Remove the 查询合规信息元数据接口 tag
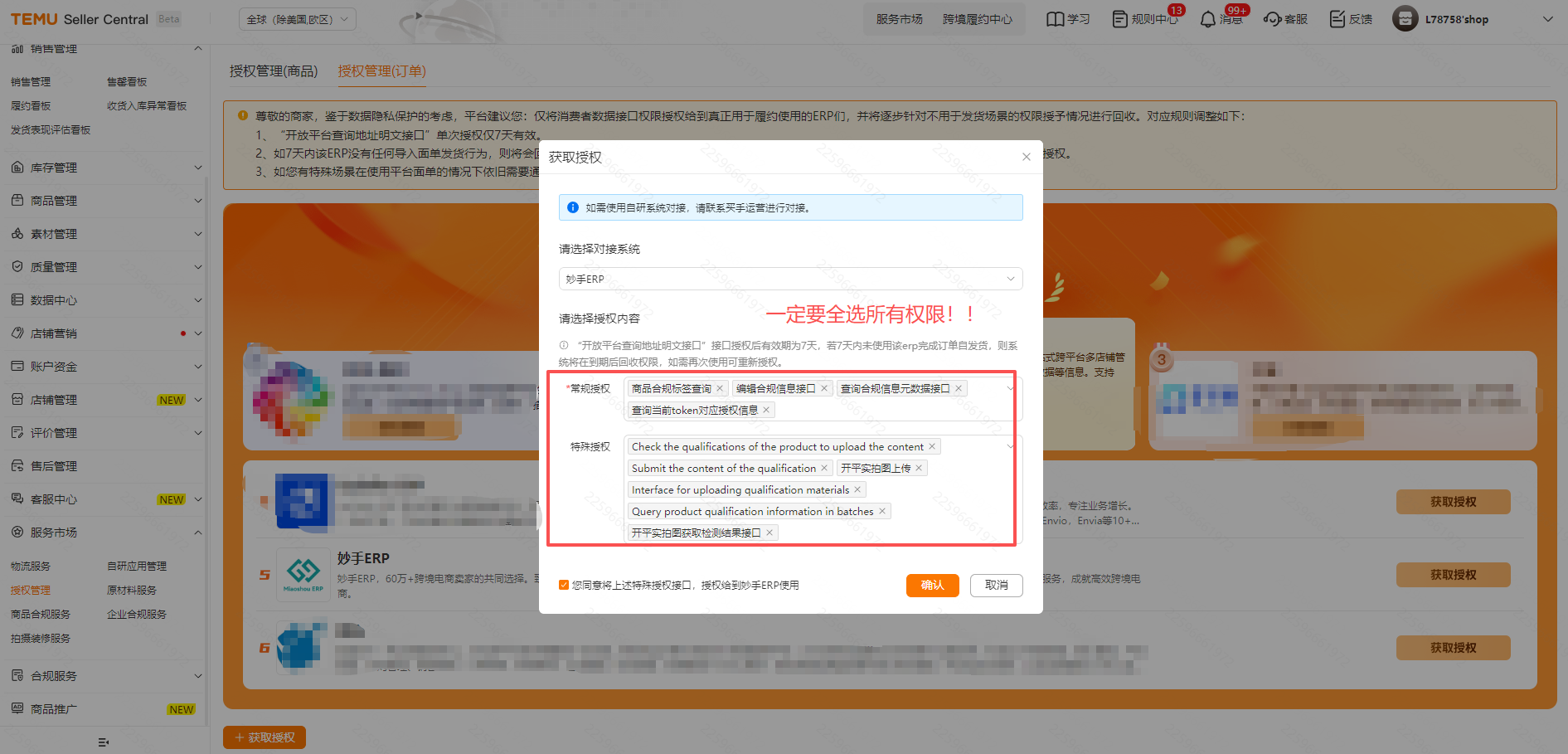 pos(959,388)
